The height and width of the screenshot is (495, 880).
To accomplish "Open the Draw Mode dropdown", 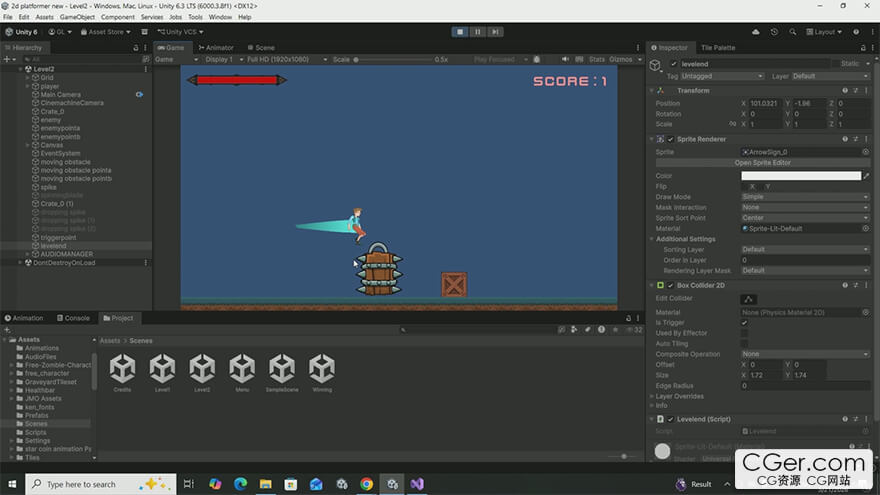I will click(x=804, y=197).
